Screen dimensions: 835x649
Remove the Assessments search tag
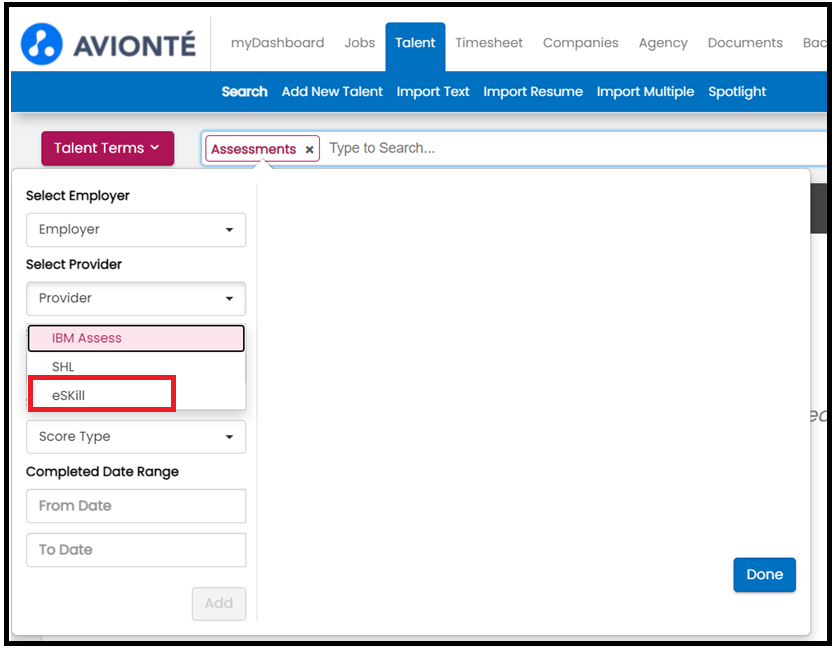click(x=309, y=150)
